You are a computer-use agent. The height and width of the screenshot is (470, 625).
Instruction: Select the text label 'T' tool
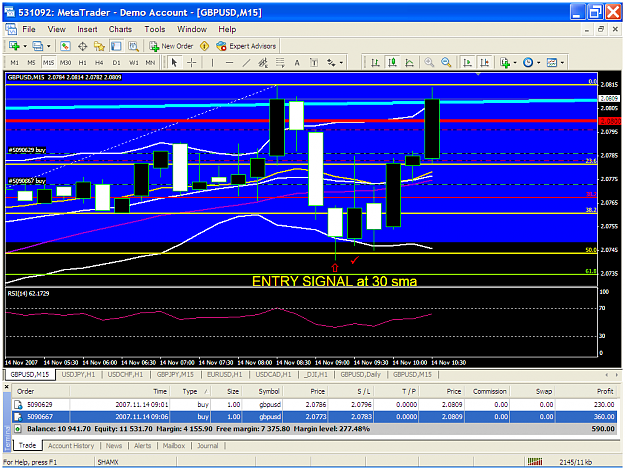point(314,63)
